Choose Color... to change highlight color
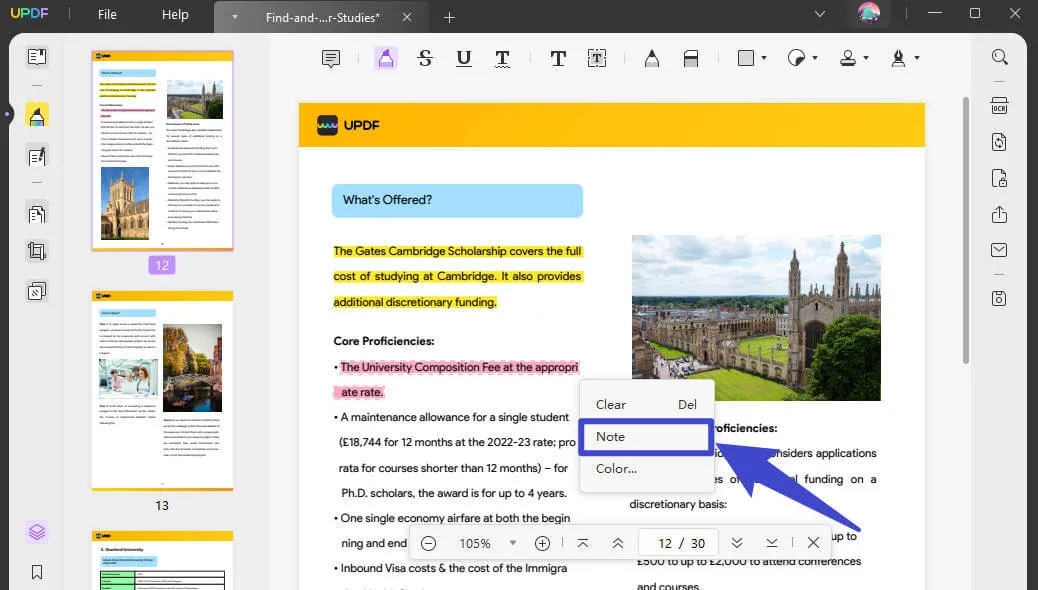This screenshot has height=590, width=1038. (615, 468)
